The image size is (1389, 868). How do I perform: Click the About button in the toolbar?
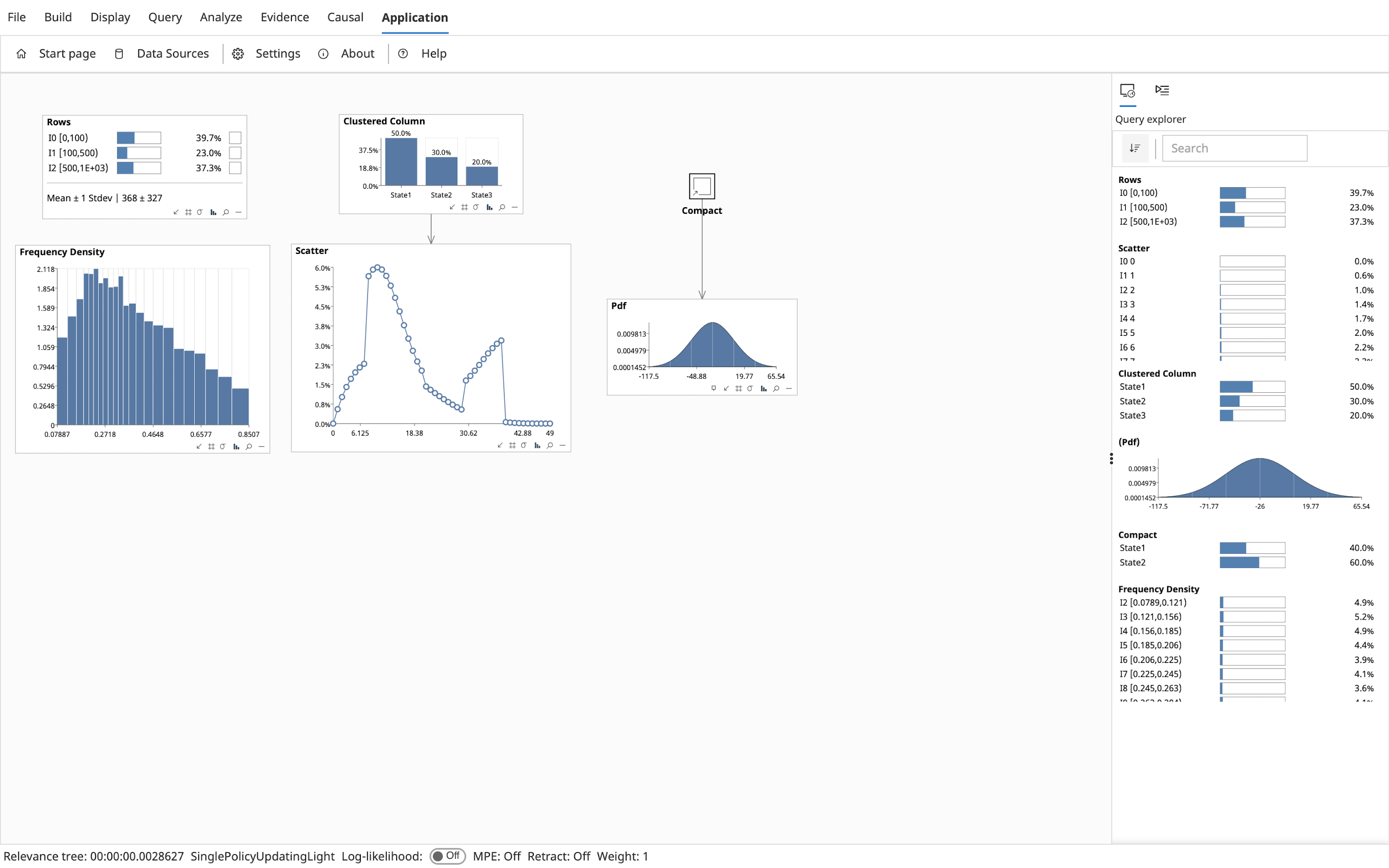(x=357, y=53)
